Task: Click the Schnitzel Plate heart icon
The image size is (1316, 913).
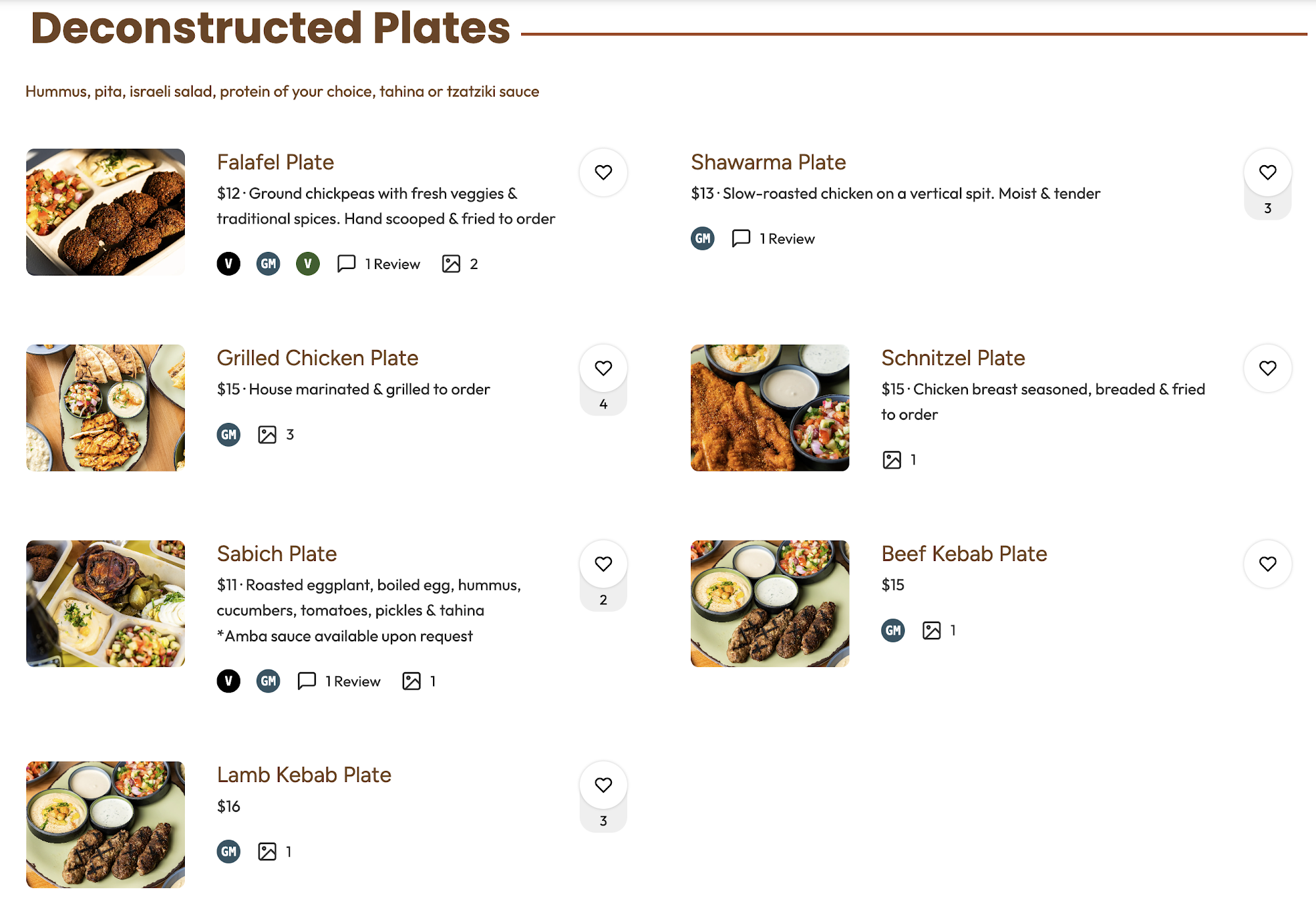Action: [x=1267, y=368]
